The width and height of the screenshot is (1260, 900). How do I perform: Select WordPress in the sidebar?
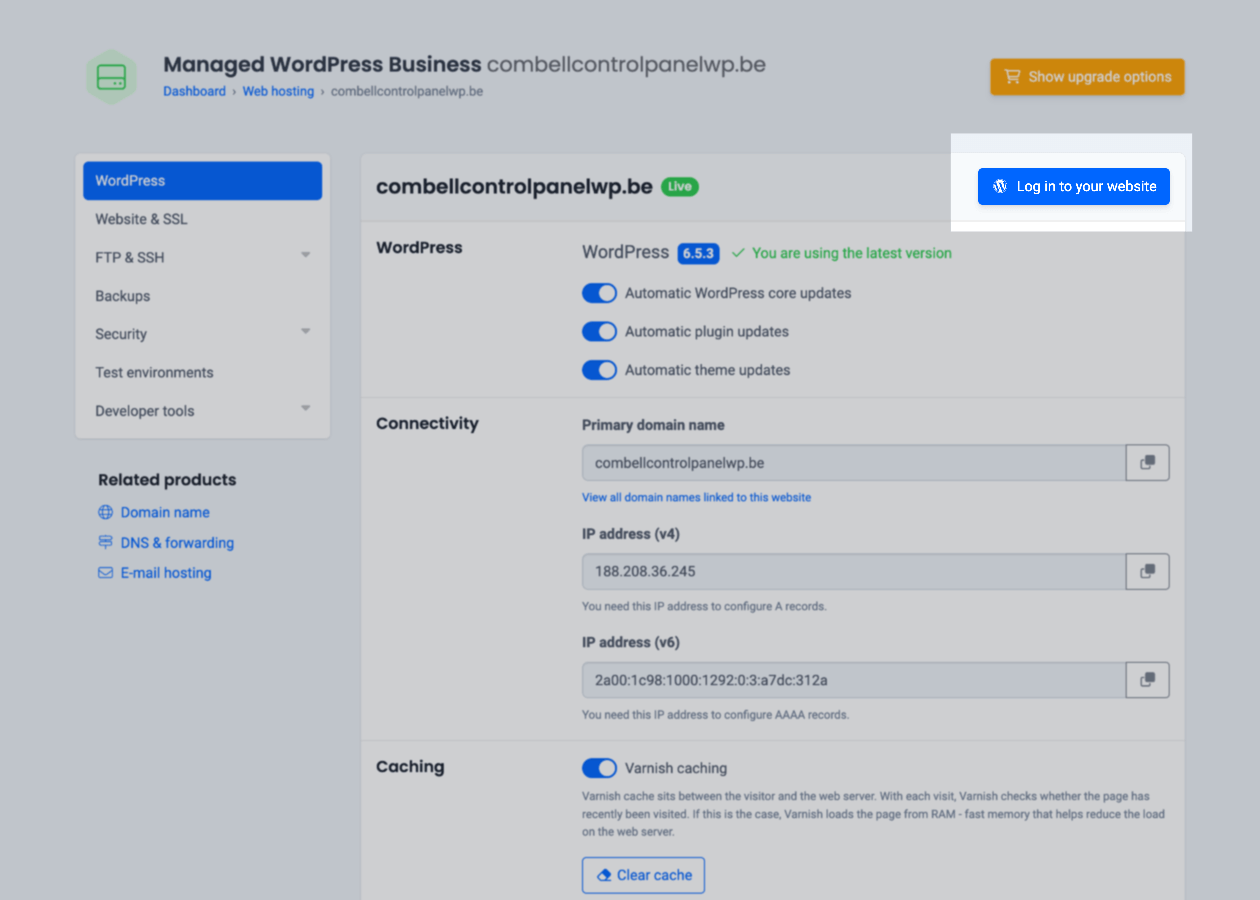[203, 181]
